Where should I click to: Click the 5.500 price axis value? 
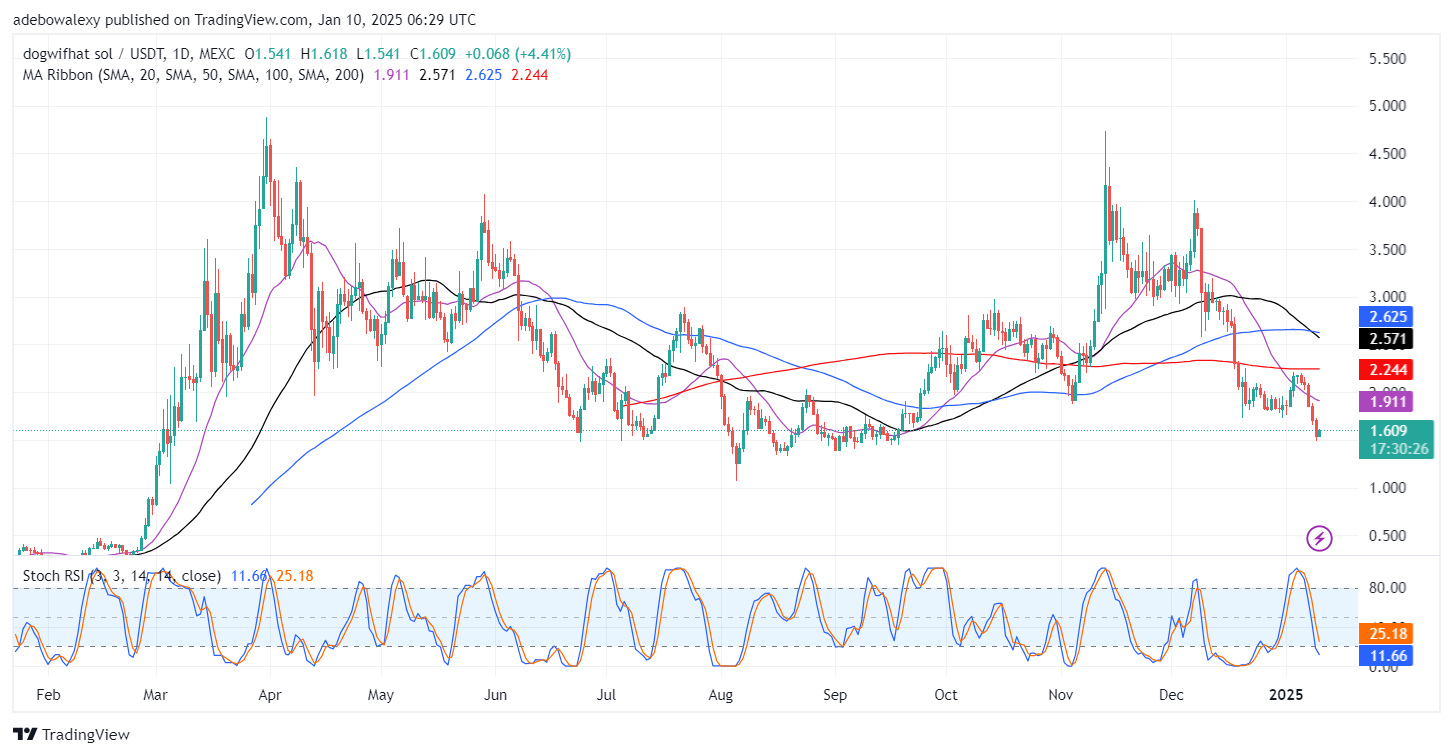[1389, 59]
